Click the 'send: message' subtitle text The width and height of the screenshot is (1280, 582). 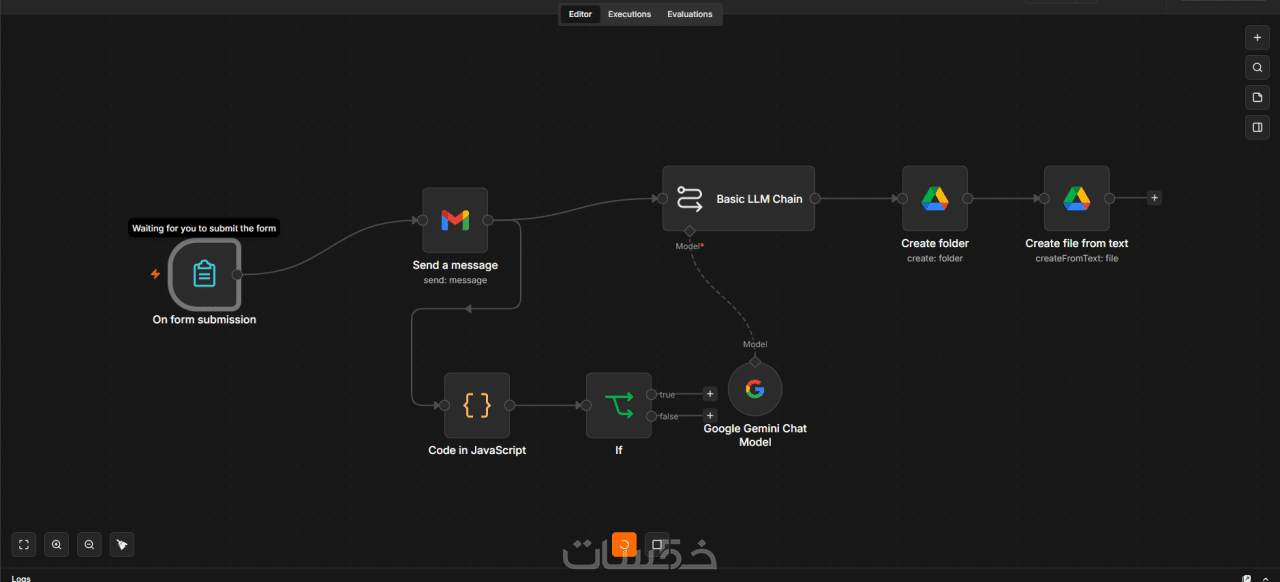click(x=455, y=280)
